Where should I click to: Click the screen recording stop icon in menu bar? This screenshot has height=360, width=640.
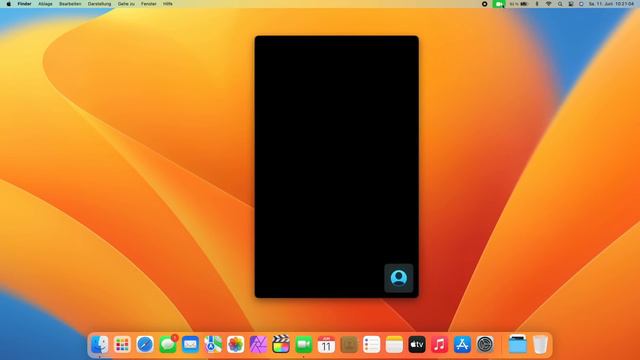484,4
